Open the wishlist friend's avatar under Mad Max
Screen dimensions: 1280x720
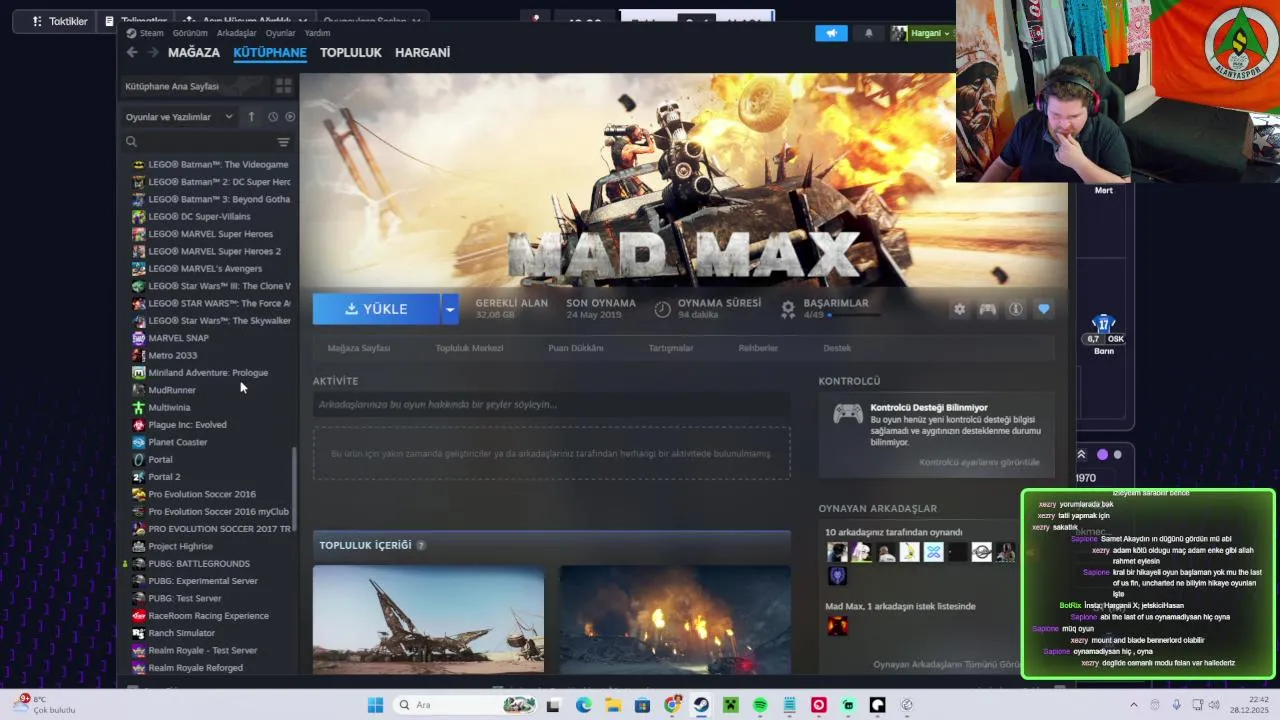point(837,626)
